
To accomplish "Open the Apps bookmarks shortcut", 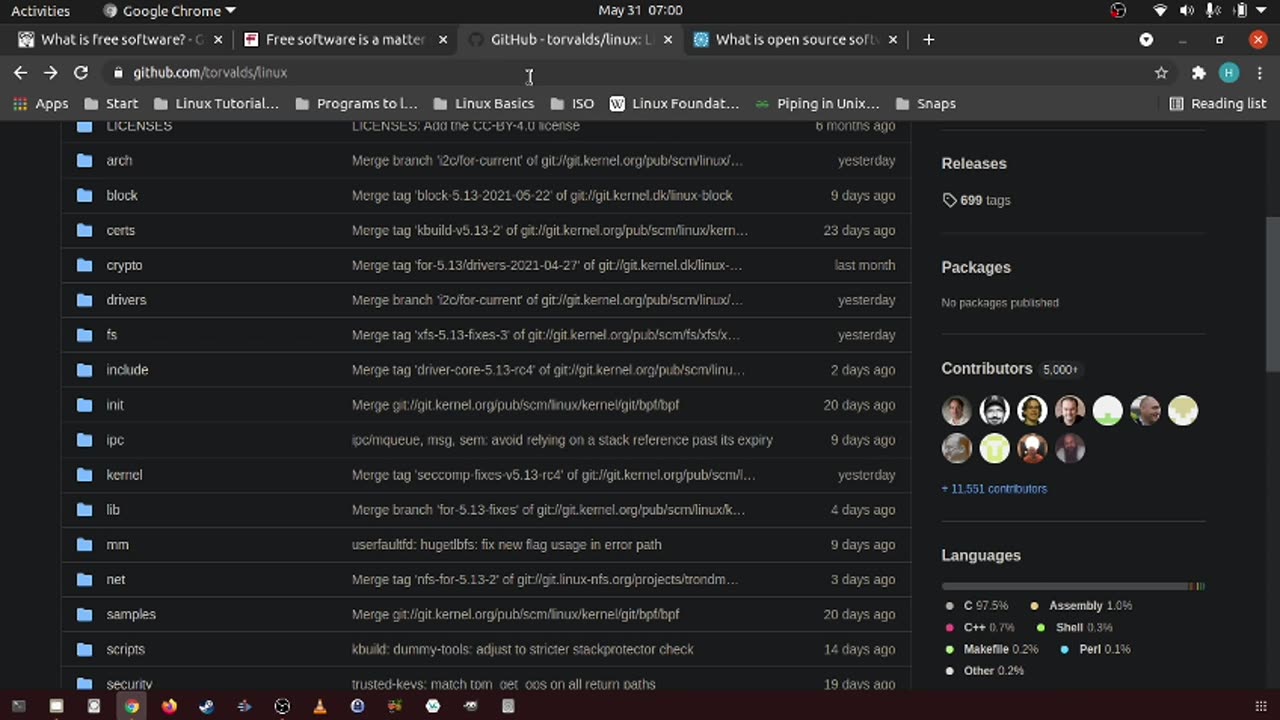I will [x=40, y=103].
